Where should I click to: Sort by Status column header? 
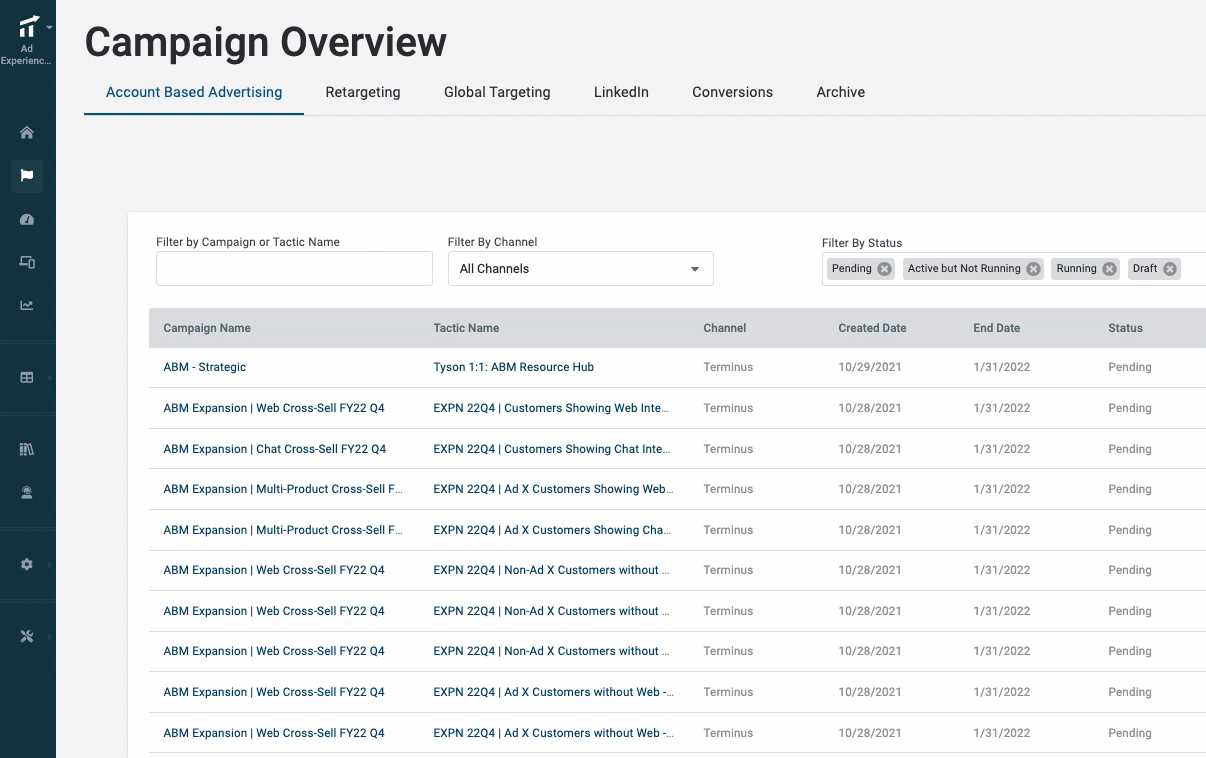pos(1125,328)
